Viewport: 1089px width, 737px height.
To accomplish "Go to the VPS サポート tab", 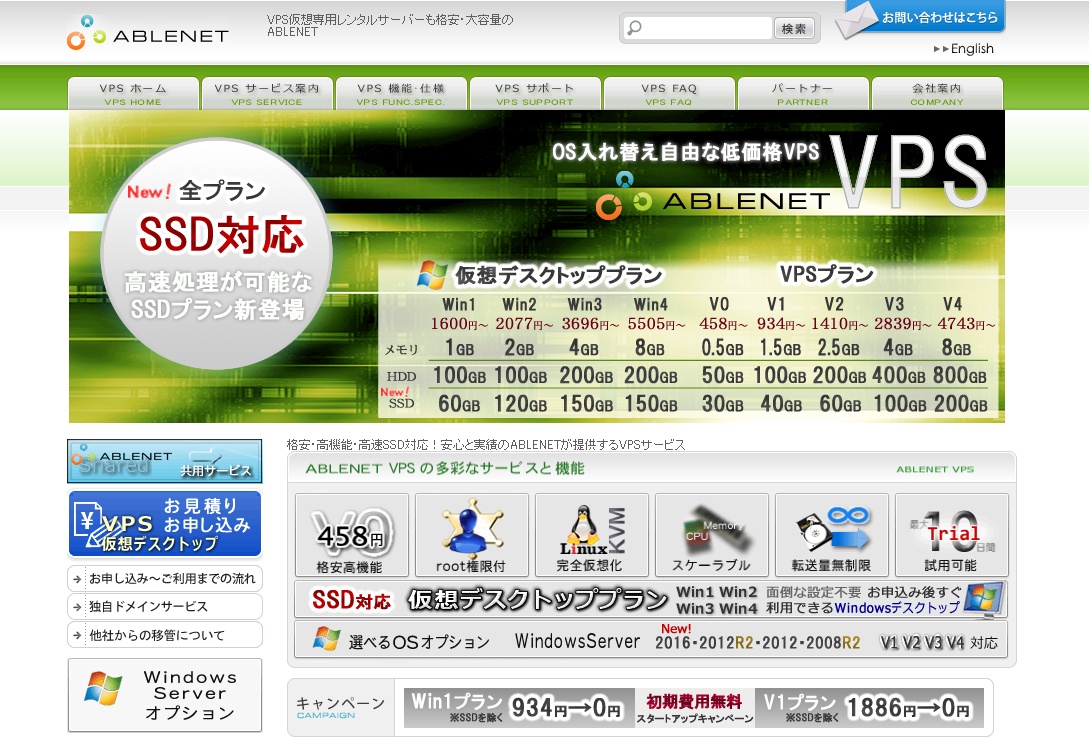I will [535, 94].
